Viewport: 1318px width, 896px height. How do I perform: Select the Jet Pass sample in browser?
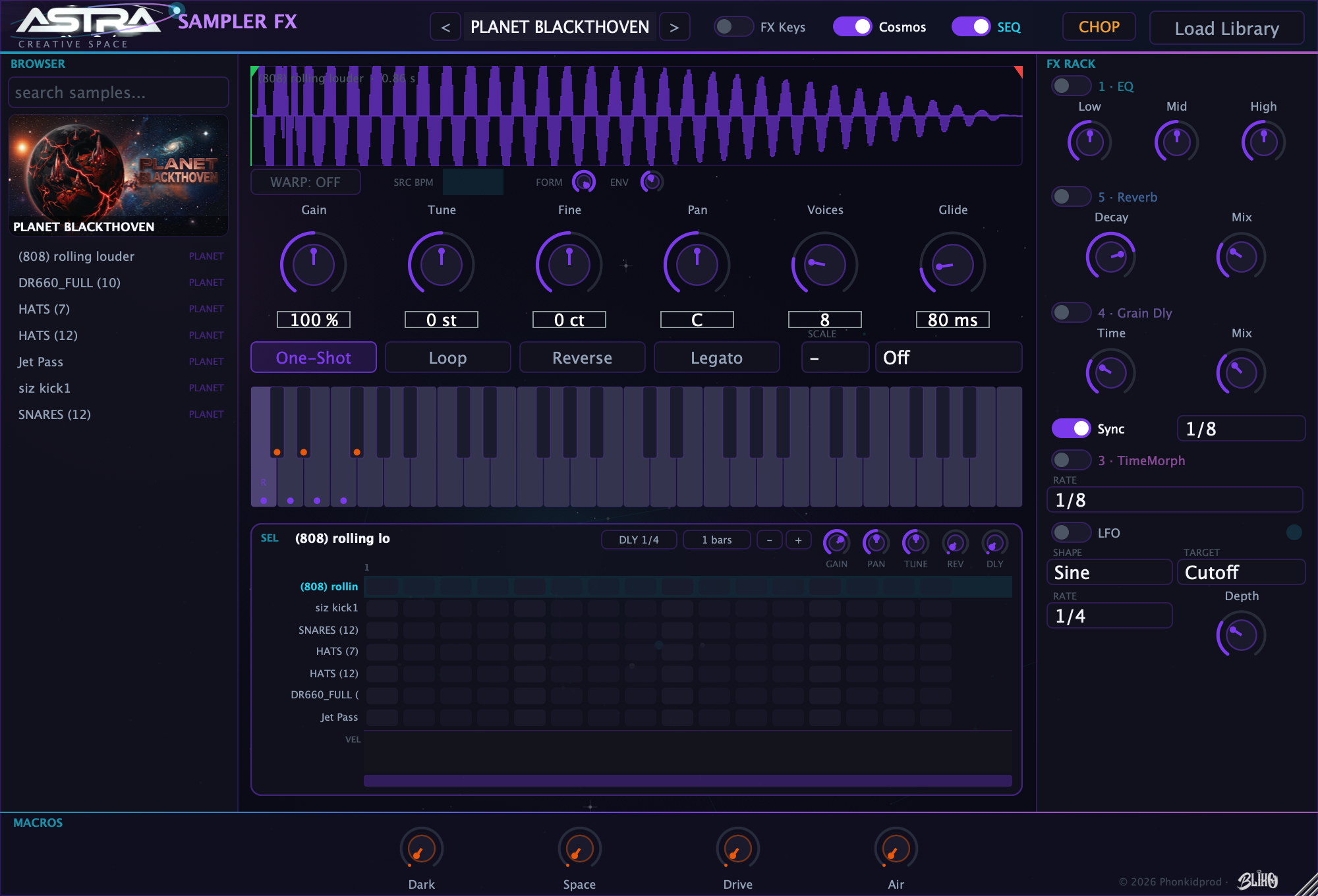(x=120, y=362)
